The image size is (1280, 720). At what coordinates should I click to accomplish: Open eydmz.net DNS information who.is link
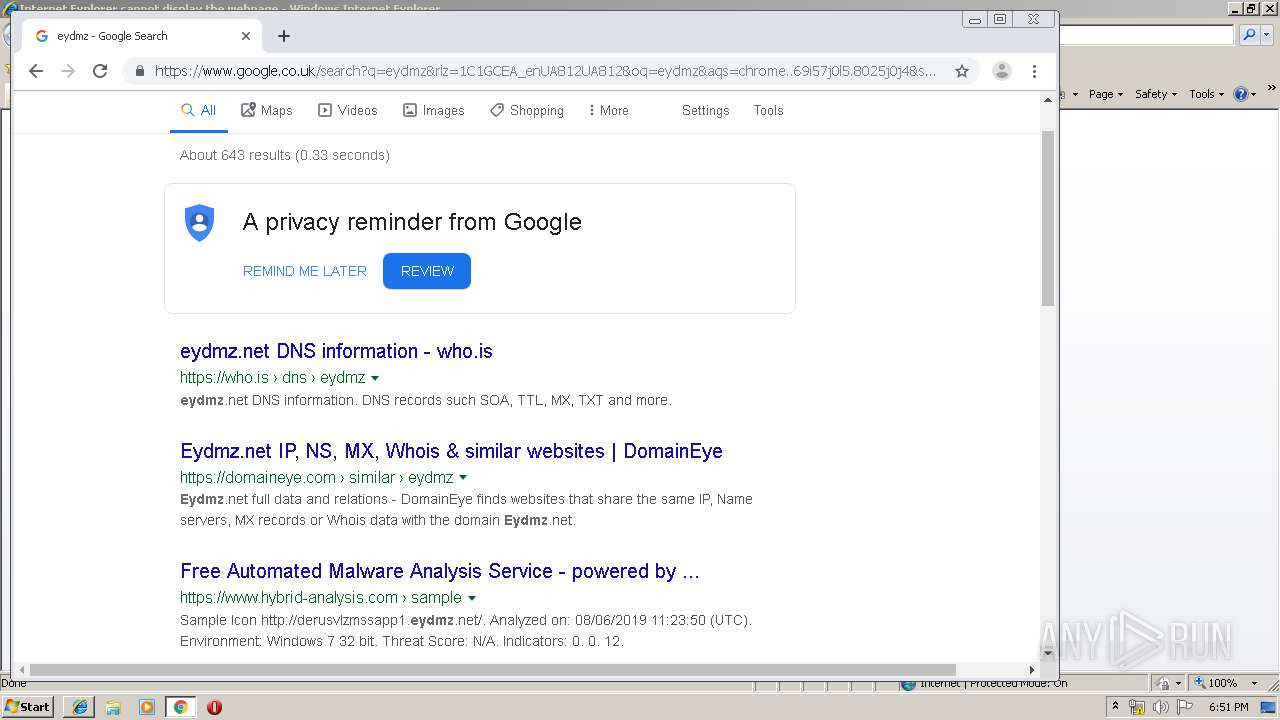pos(336,351)
